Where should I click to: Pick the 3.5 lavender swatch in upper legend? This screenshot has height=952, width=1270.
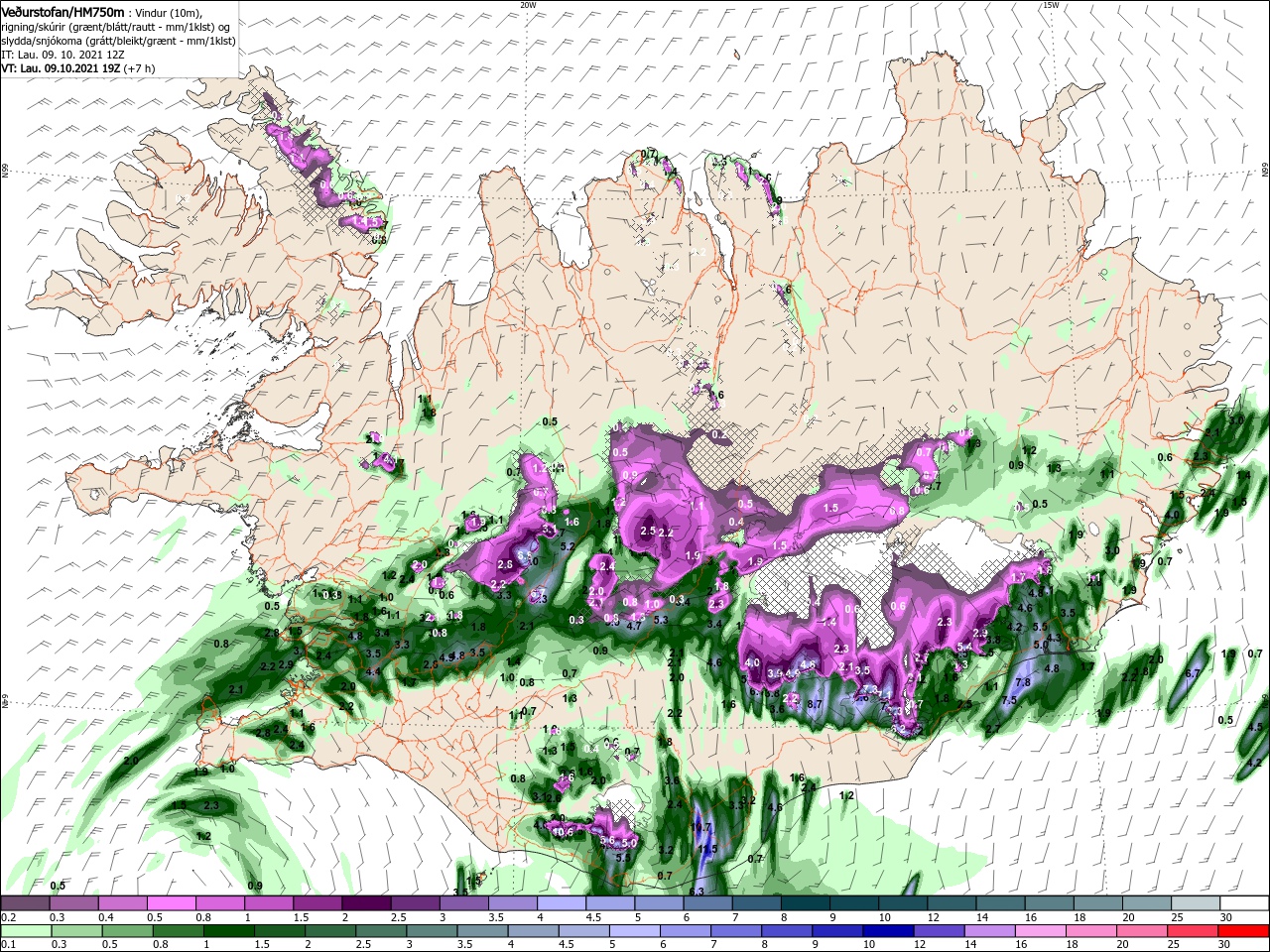point(512,903)
